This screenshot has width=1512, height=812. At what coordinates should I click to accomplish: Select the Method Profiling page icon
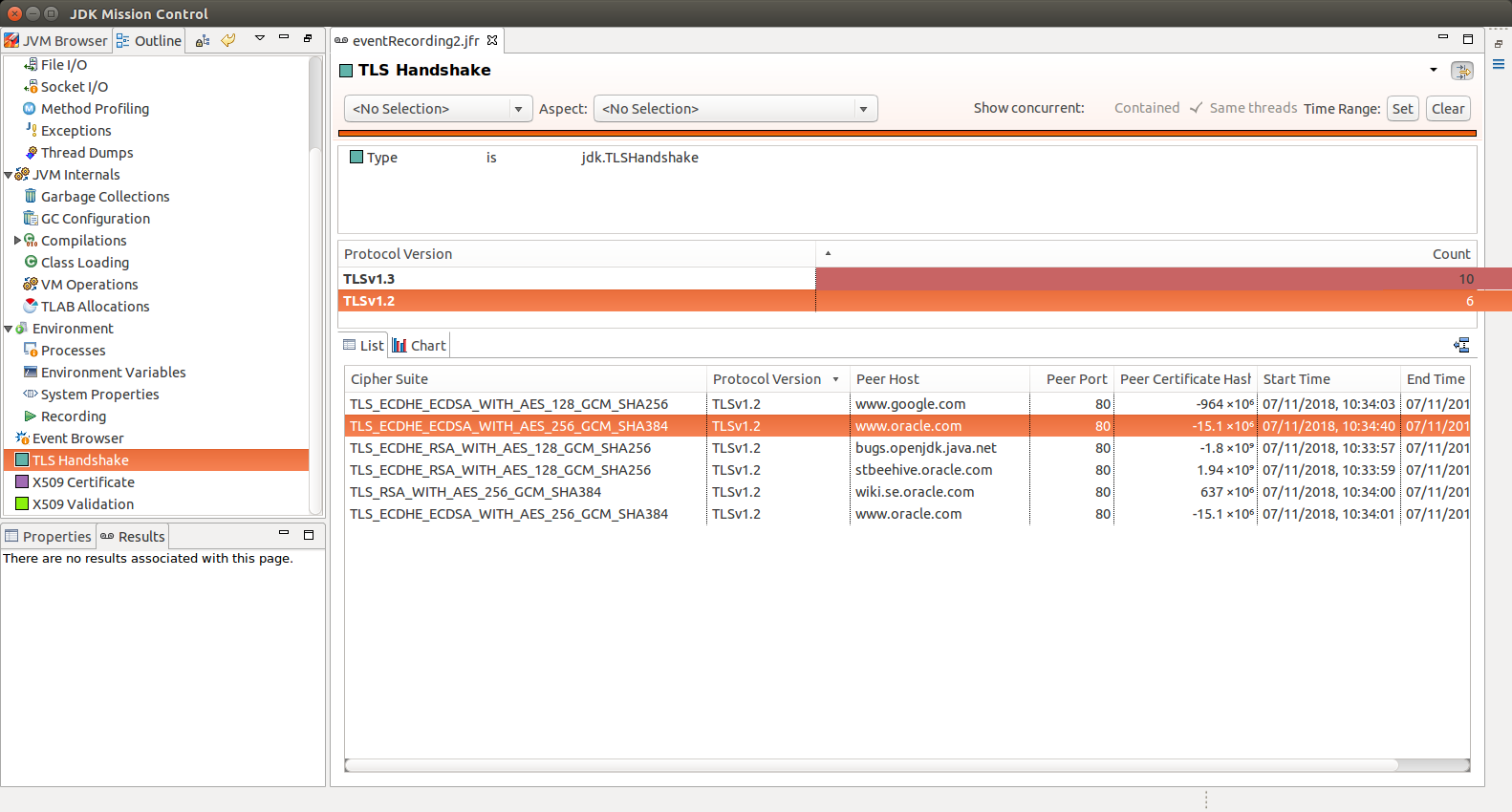[30, 109]
